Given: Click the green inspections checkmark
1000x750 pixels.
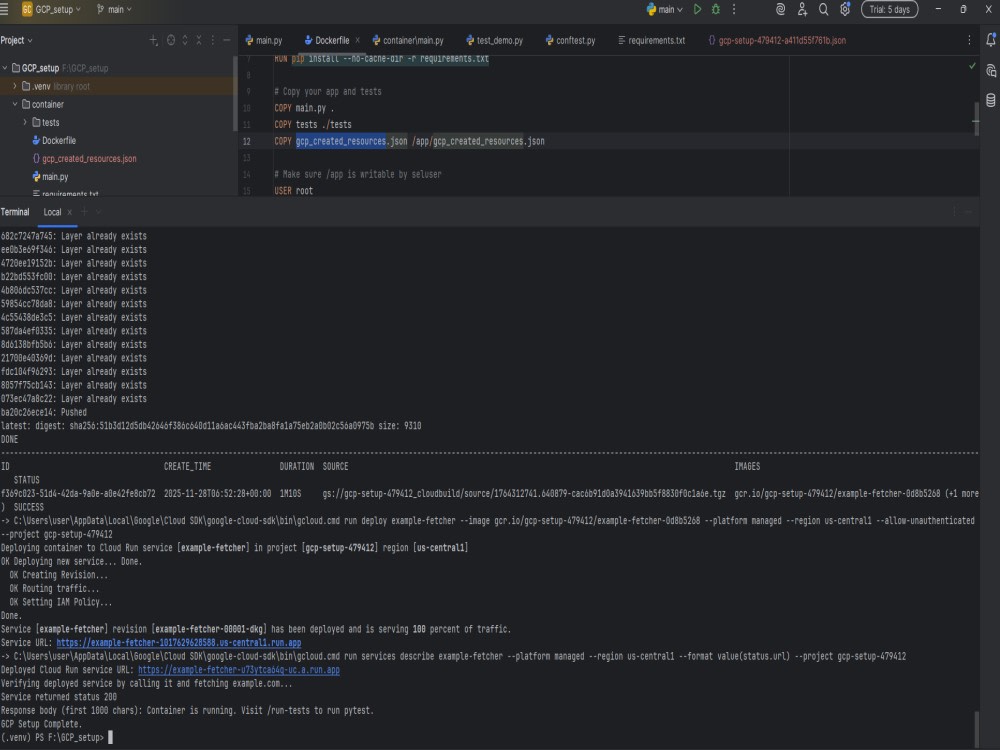Looking at the screenshot, I should pyautogui.click(x=972, y=66).
